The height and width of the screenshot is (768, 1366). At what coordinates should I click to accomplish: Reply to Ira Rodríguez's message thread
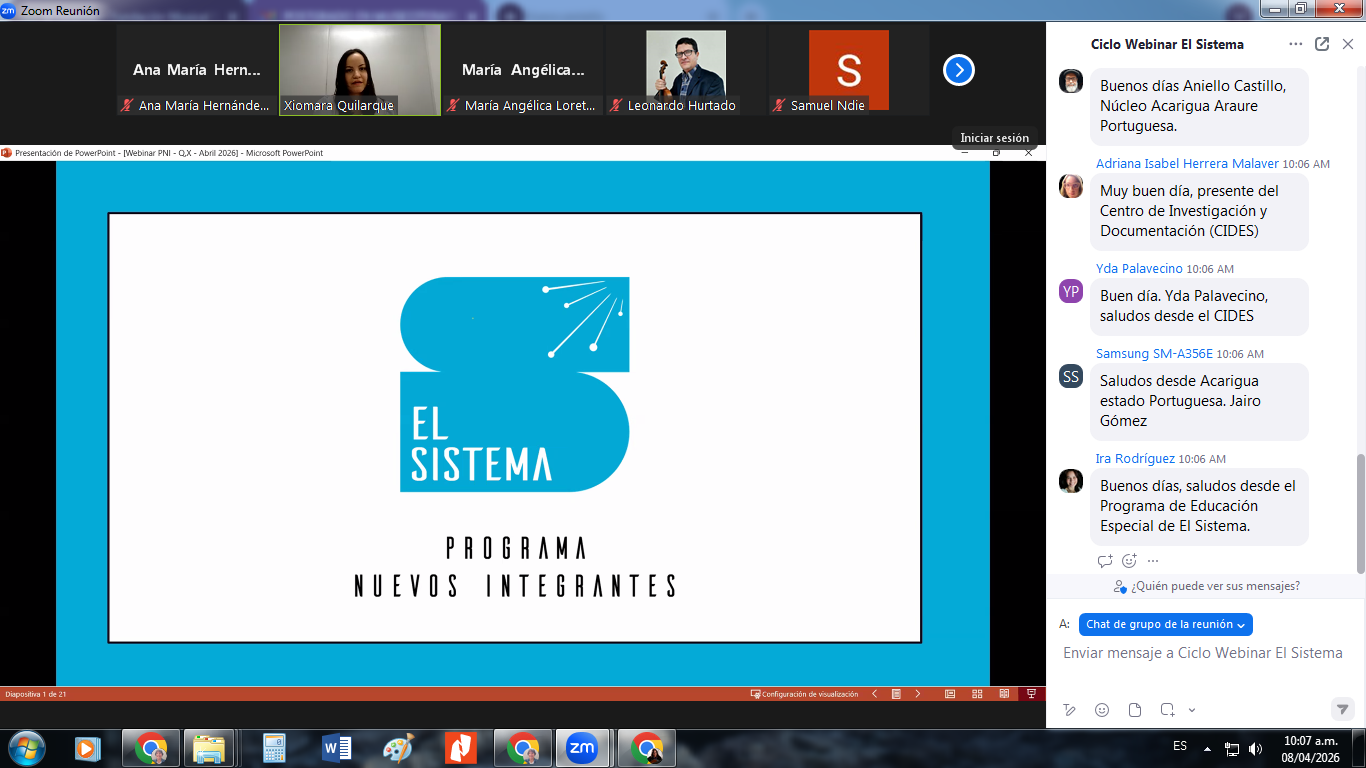point(1105,561)
